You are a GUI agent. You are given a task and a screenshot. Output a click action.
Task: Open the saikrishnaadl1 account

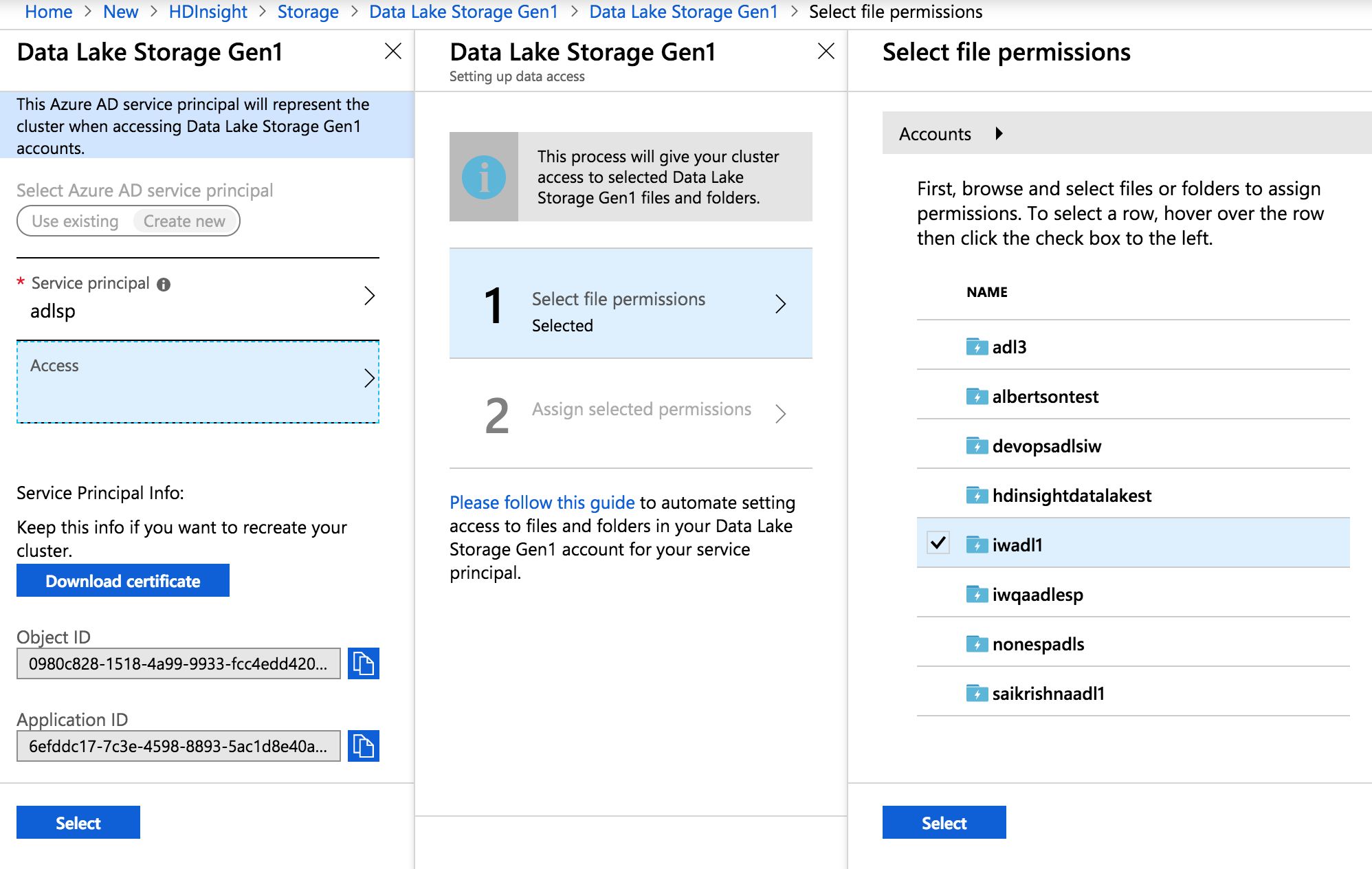pos(1048,693)
